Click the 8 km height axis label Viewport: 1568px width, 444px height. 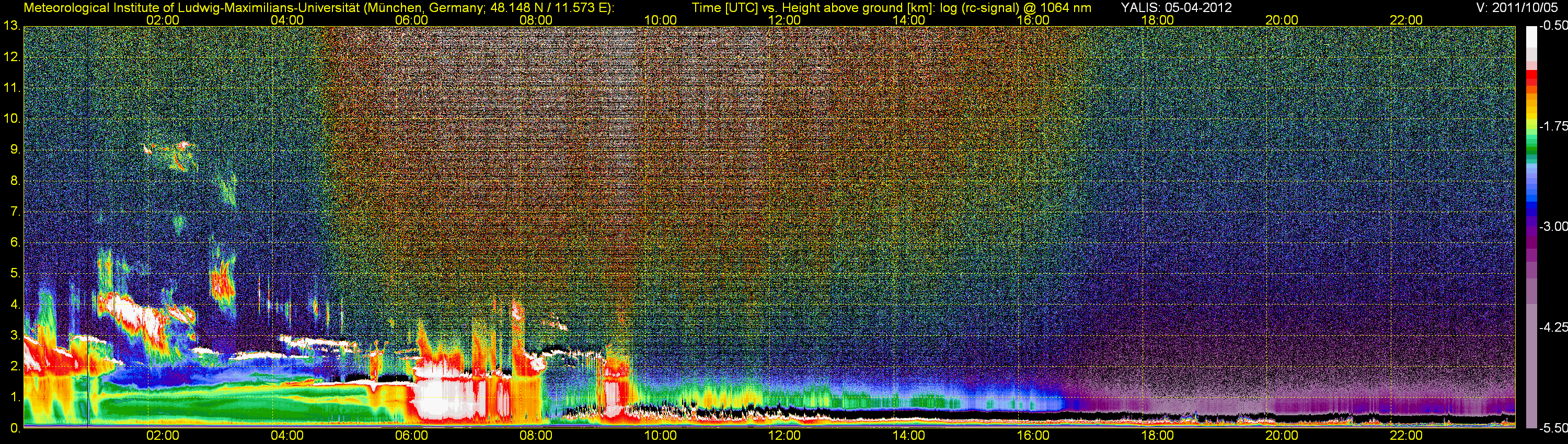coord(15,181)
